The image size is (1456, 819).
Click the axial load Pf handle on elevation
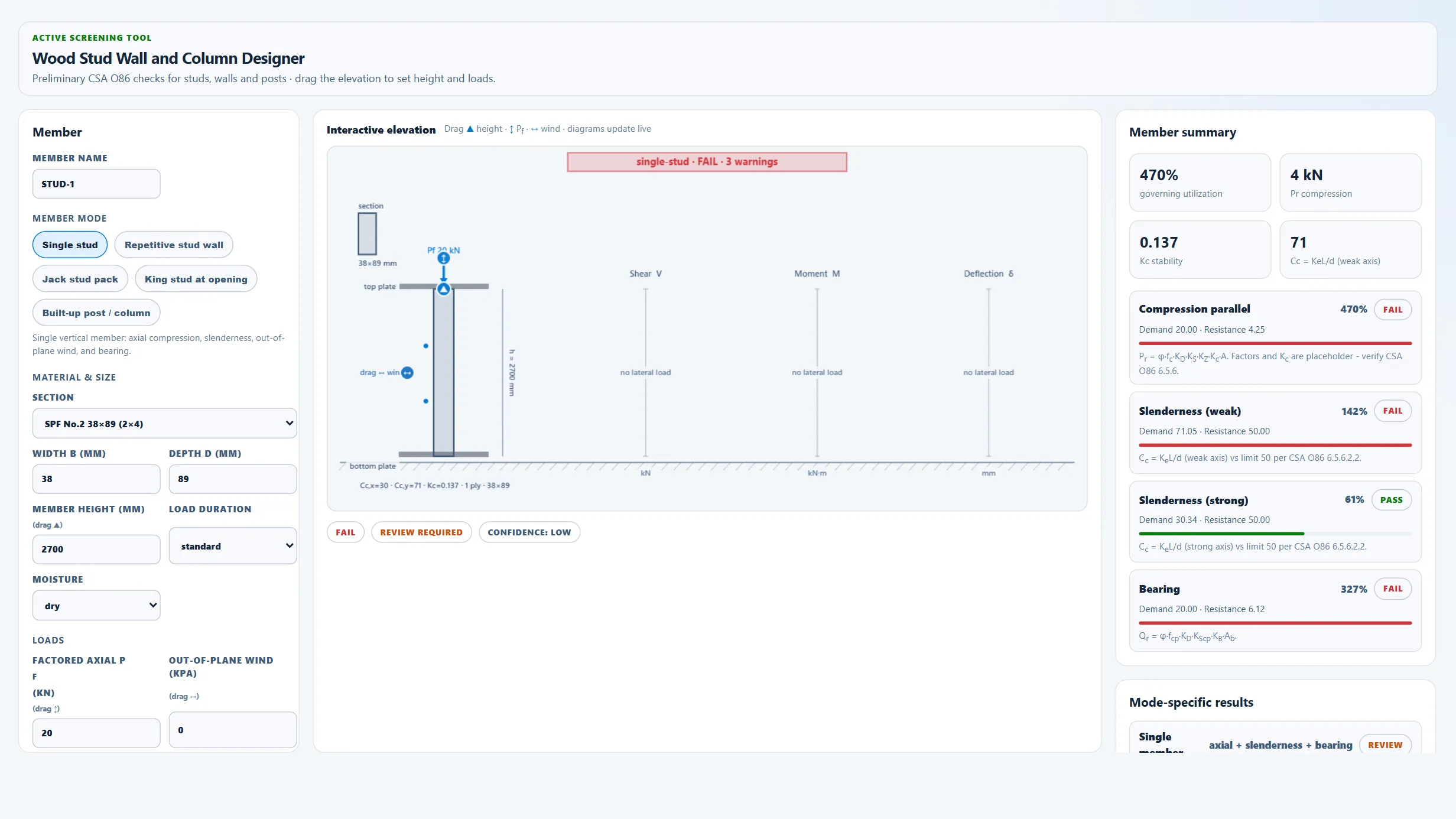pos(443,258)
